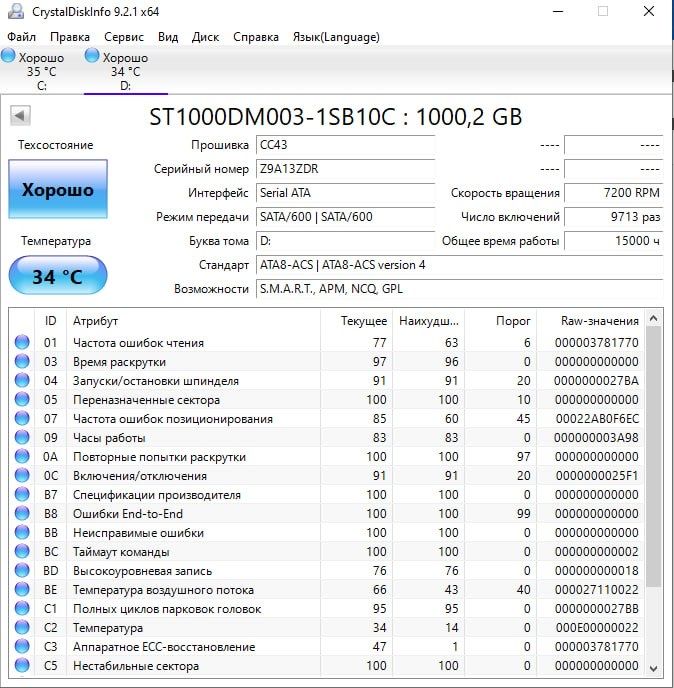Click the Стандарт field ATA8-ACS
674x688 pixels.
point(459,265)
